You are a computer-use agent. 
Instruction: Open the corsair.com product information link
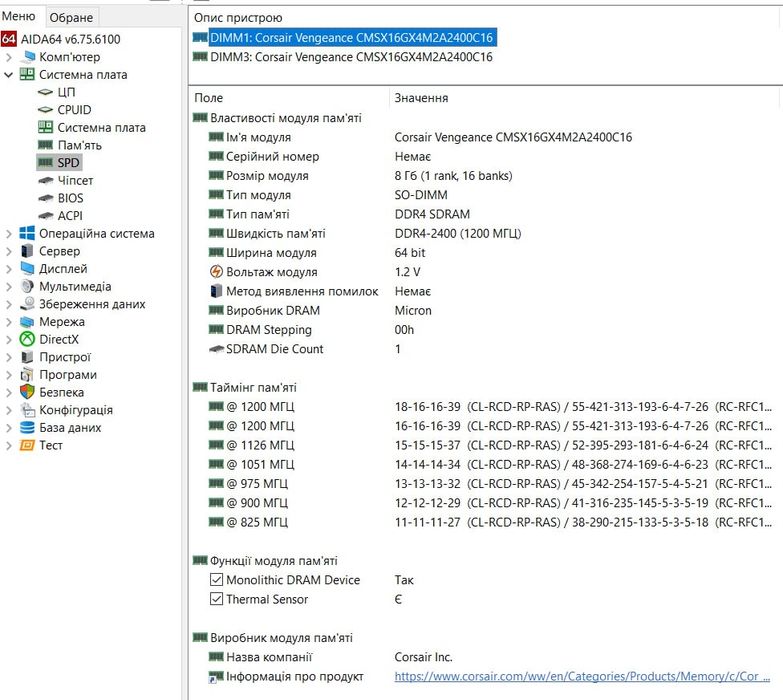tap(582, 676)
